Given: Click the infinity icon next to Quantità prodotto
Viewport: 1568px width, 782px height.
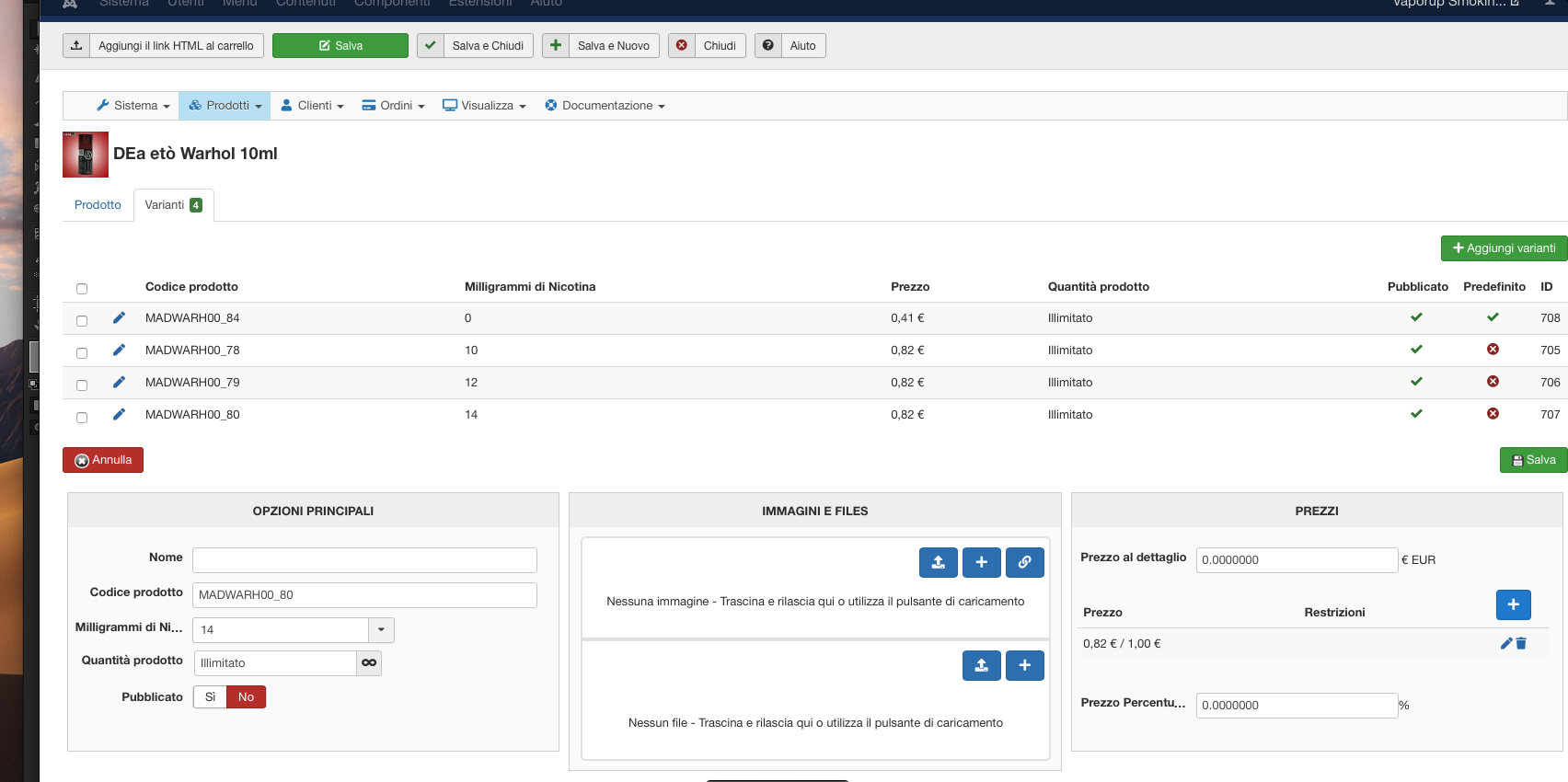Looking at the screenshot, I should [369, 663].
